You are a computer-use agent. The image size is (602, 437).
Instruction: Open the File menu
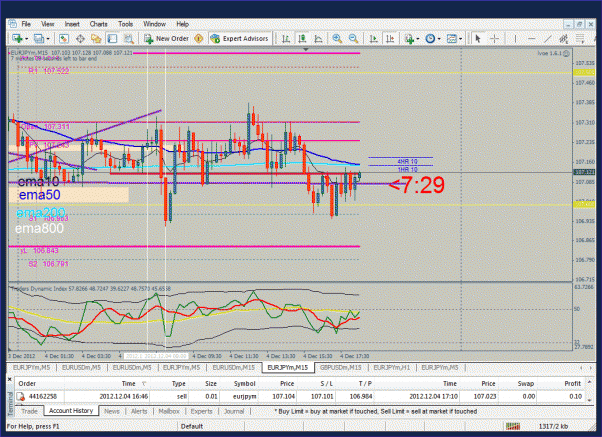coord(26,24)
